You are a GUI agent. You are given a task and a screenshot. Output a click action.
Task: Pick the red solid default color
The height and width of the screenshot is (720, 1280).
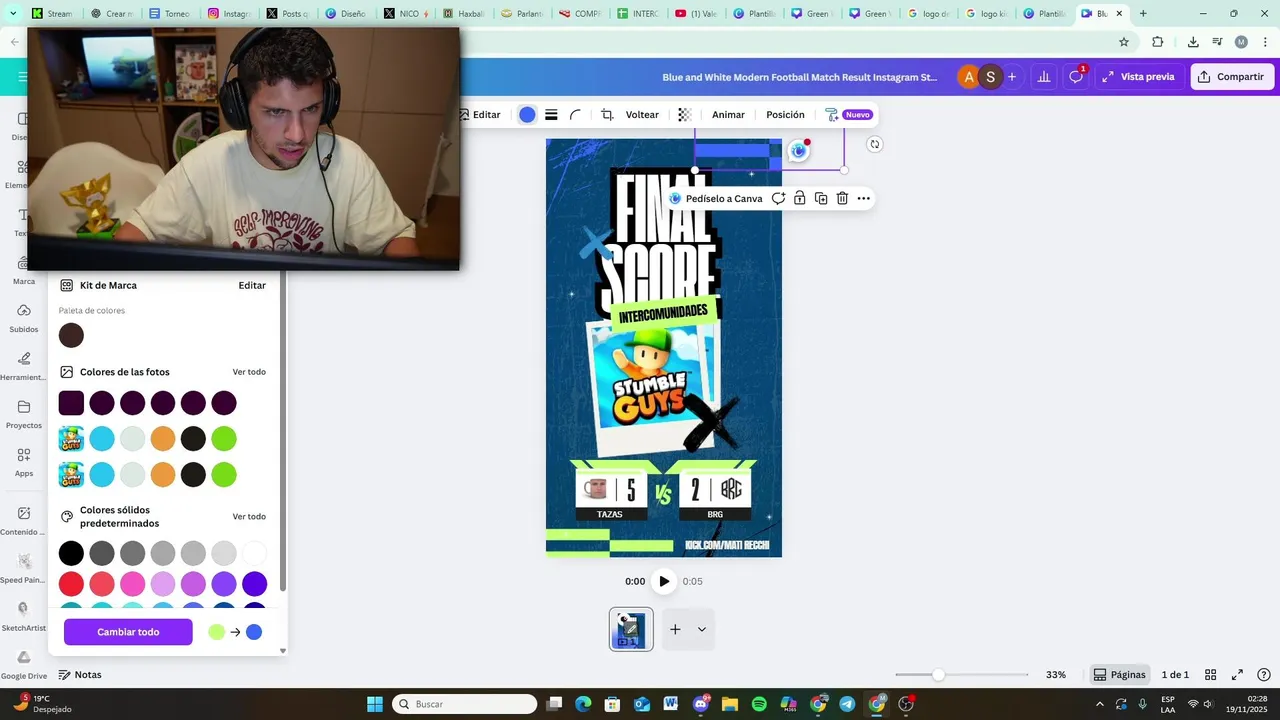point(71,584)
